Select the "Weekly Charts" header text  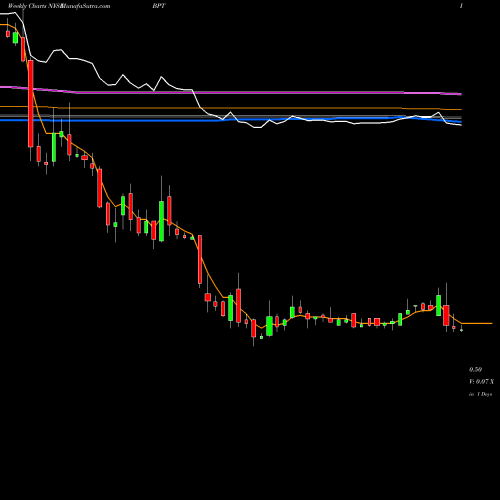pyautogui.click(x=28, y=6)
